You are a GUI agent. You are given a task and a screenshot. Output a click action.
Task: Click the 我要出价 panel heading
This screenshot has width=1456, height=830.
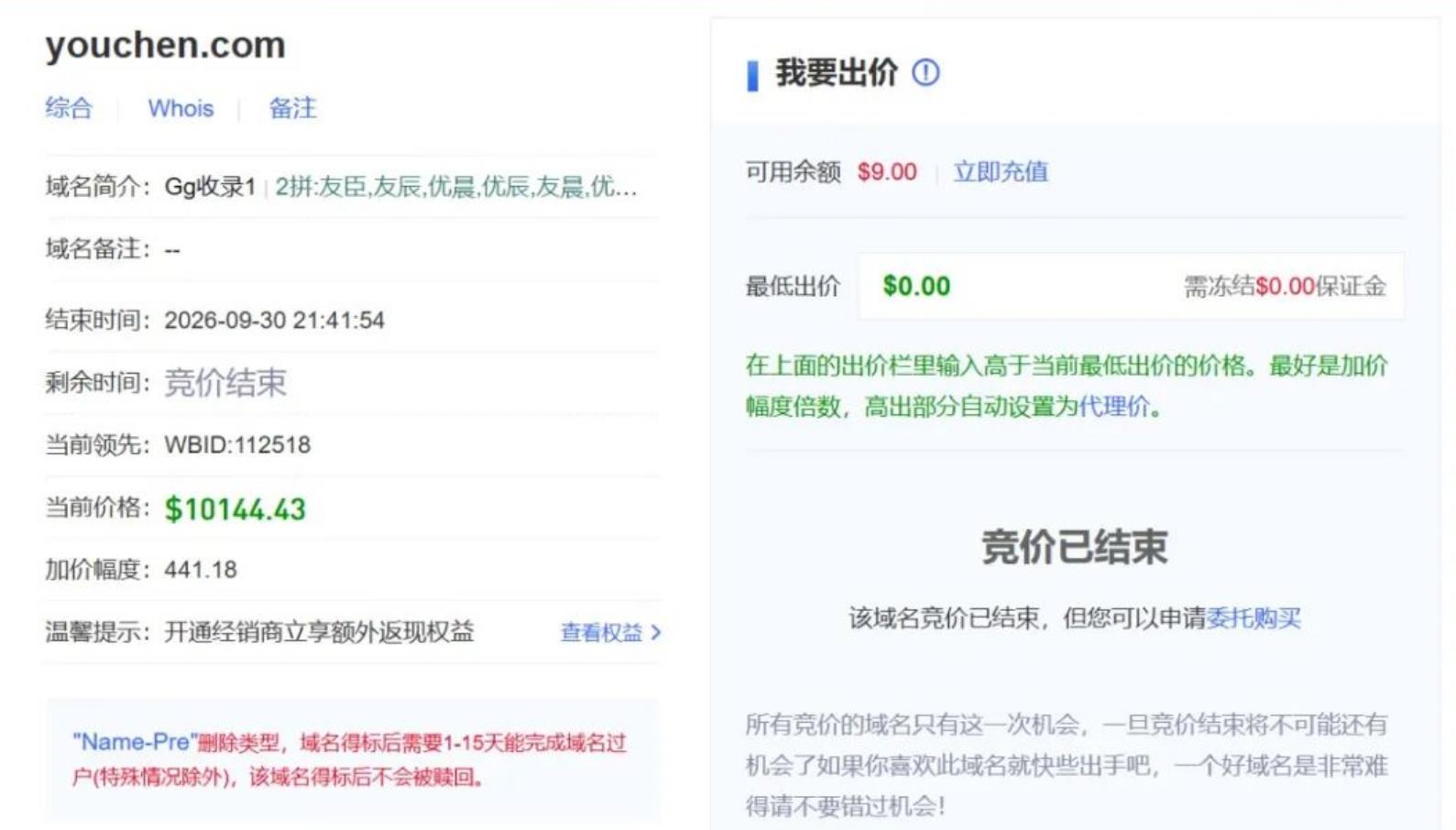[837, 72]
